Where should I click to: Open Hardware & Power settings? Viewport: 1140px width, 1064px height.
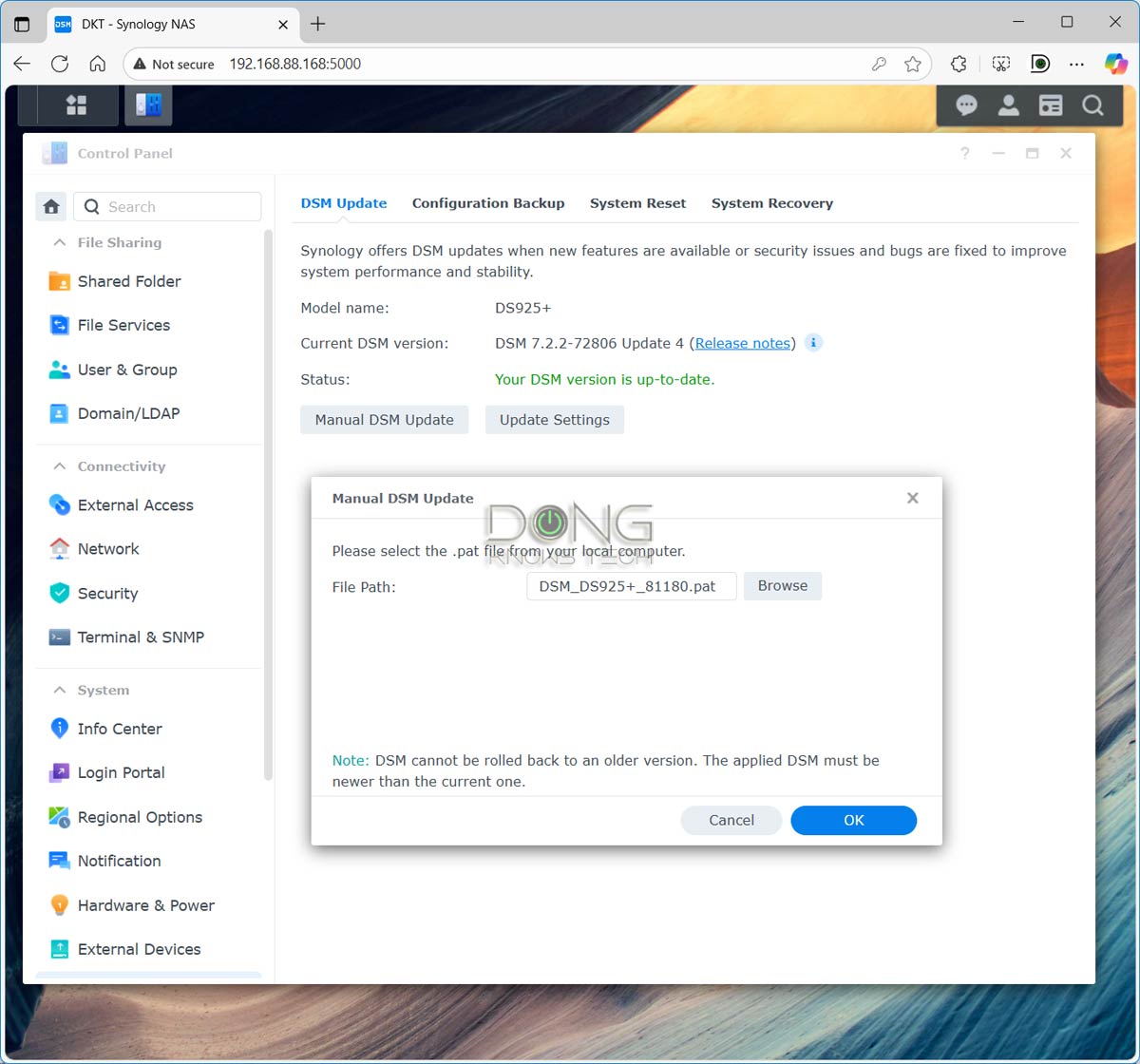145,904
